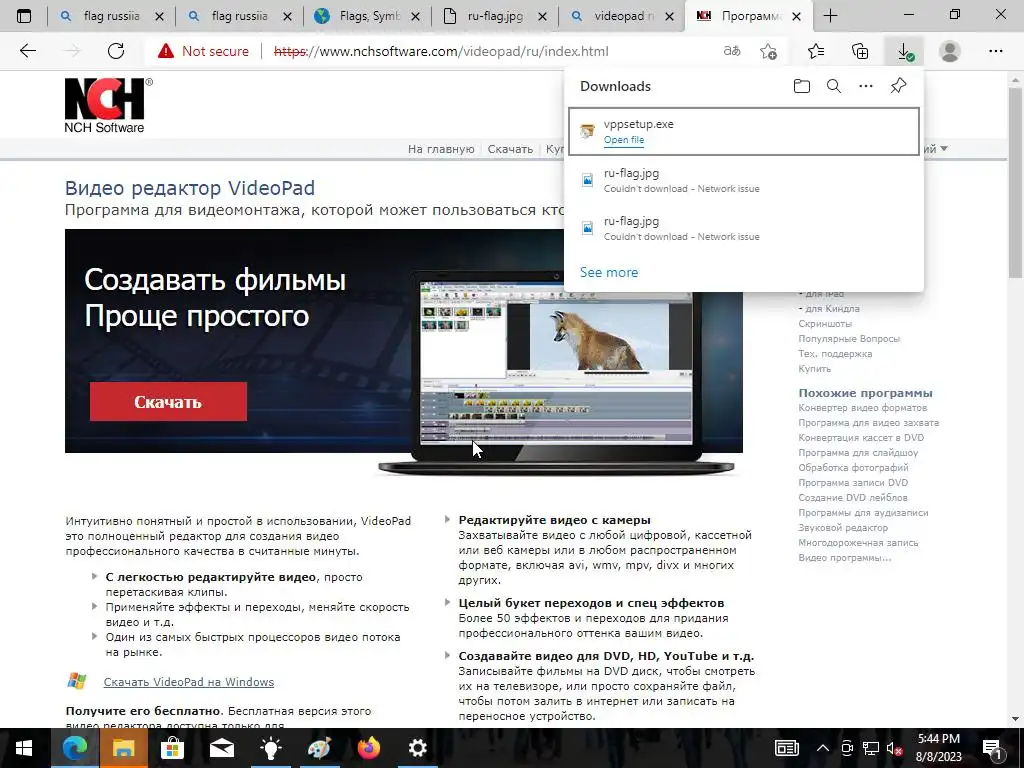Open the Favorites list icon
Image resolution: width=1024 pixels, height=768 pixels.
[816, 51]
